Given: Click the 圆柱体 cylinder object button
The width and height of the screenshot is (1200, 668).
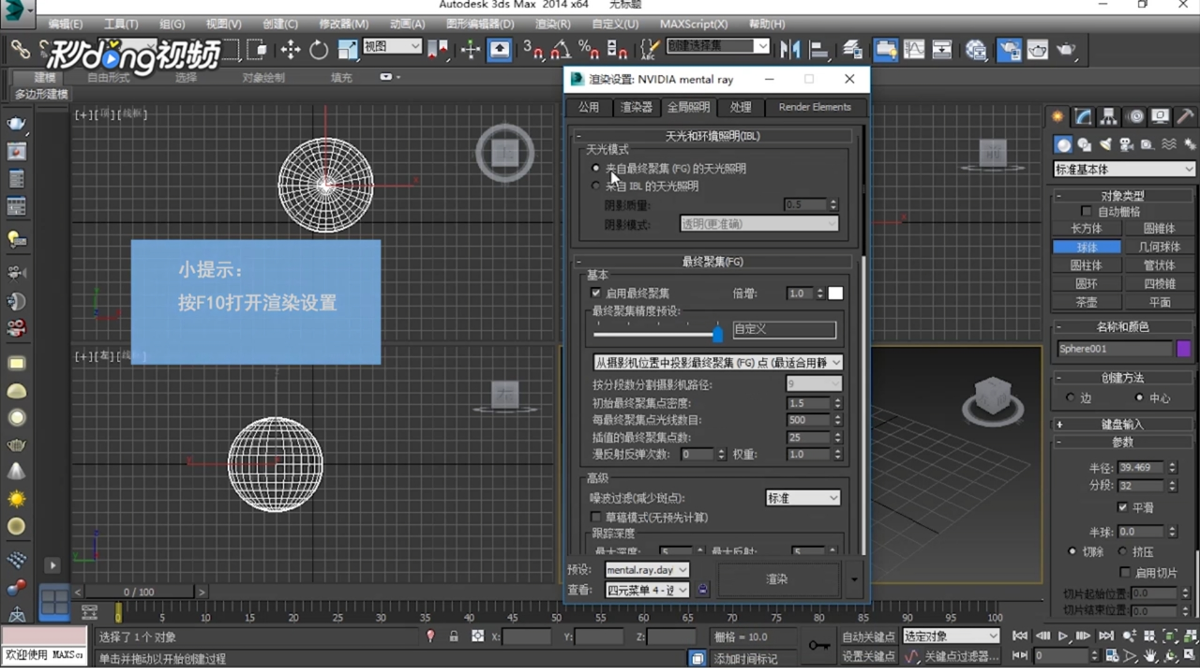Looking at the screenshot, I should click(x=1086, y=265).
